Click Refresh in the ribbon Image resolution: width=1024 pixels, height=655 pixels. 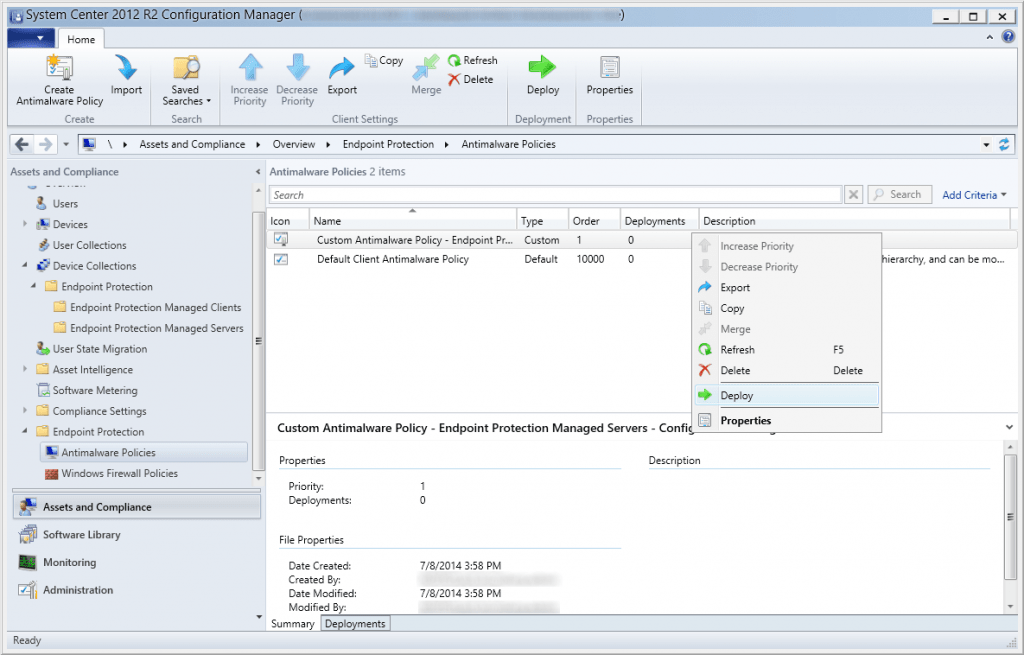click(473, 60)
